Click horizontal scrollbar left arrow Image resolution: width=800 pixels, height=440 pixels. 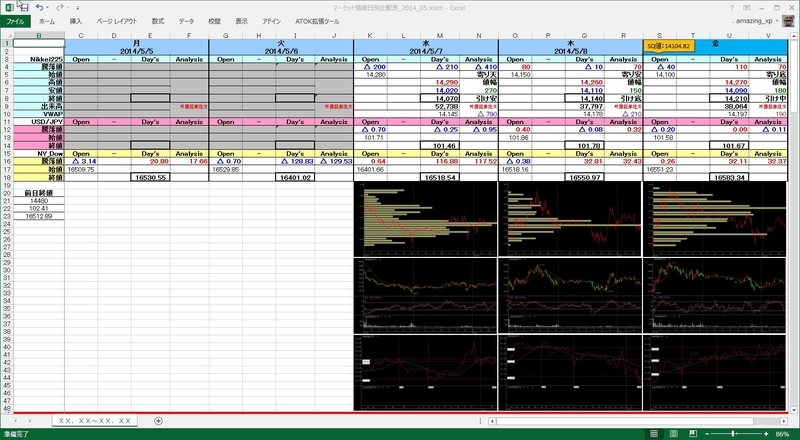492,421
